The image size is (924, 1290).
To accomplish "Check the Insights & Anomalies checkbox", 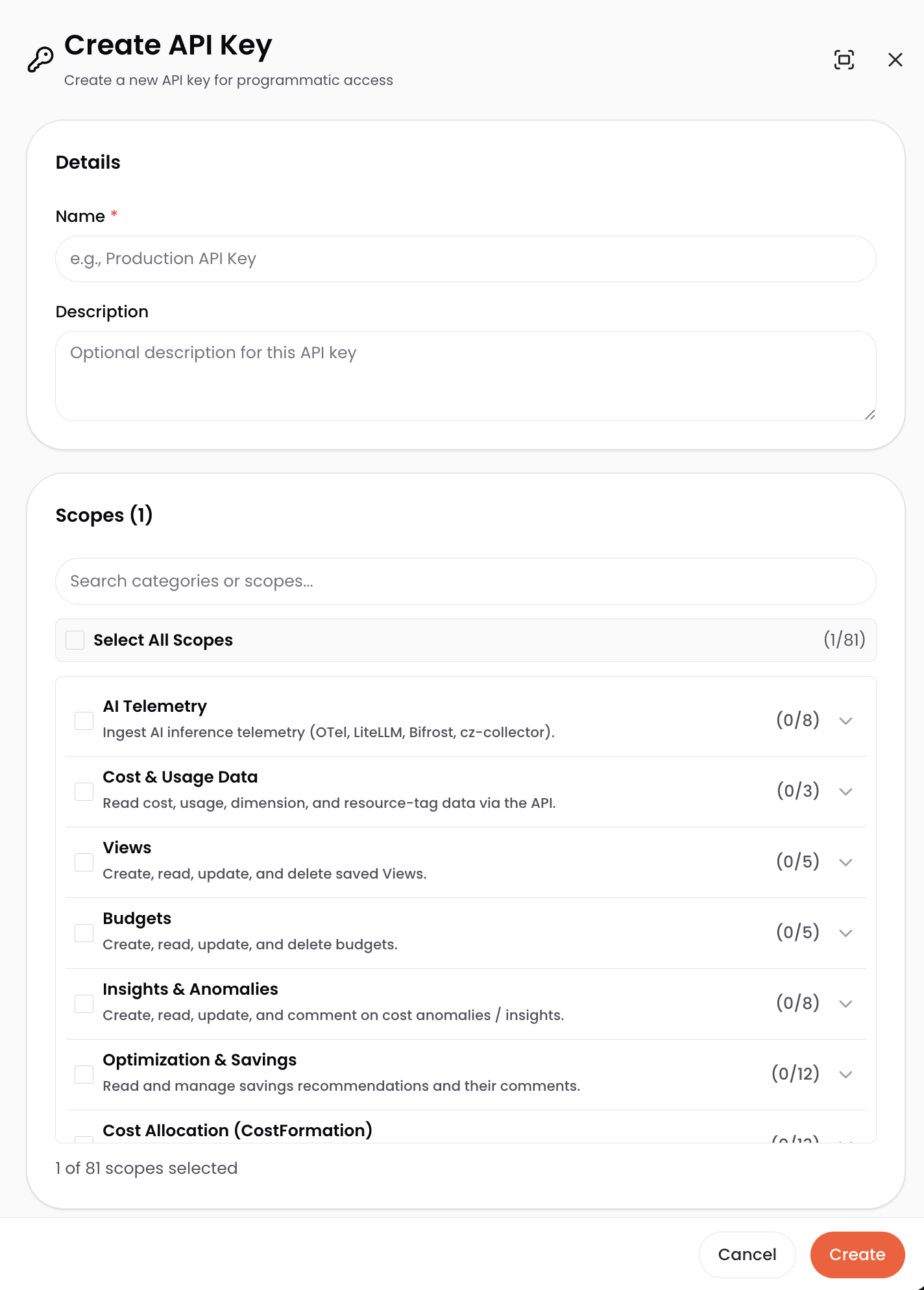I will 84,1003.
